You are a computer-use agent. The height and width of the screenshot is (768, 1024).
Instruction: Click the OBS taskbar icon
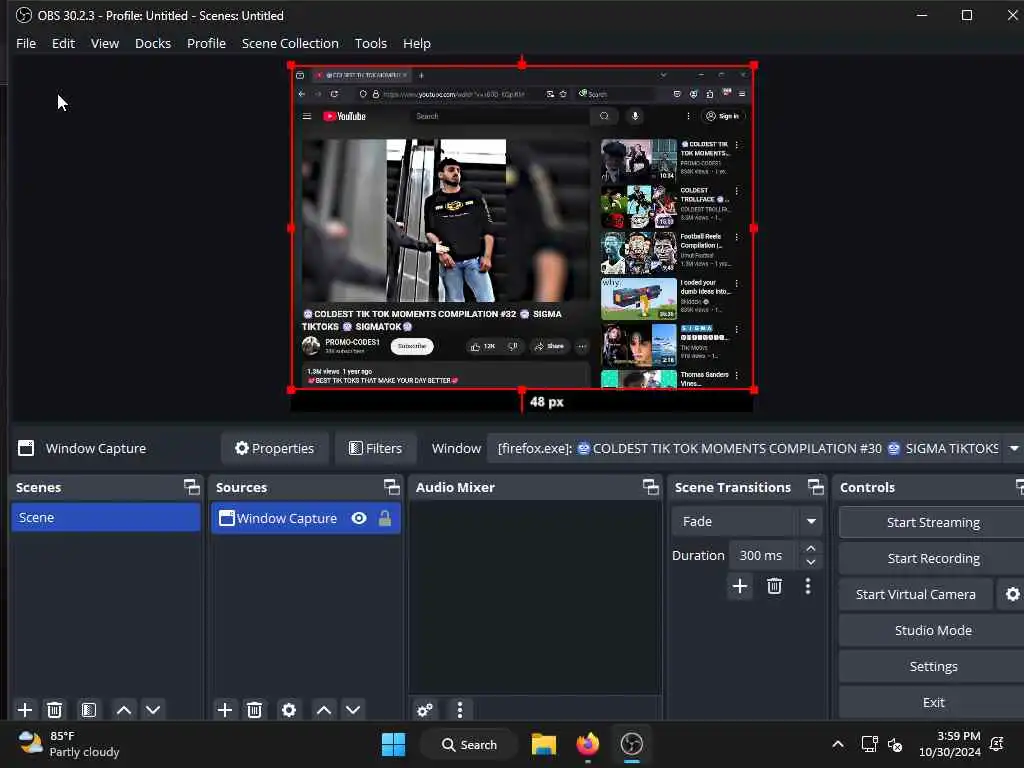(632, 744)
